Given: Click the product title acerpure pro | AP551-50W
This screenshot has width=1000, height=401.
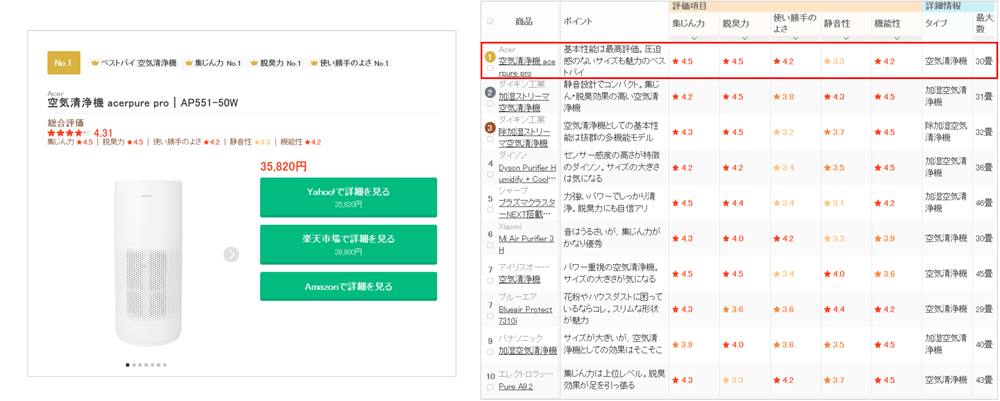Looking at the screenshot, I should click(x=143, y=103).
